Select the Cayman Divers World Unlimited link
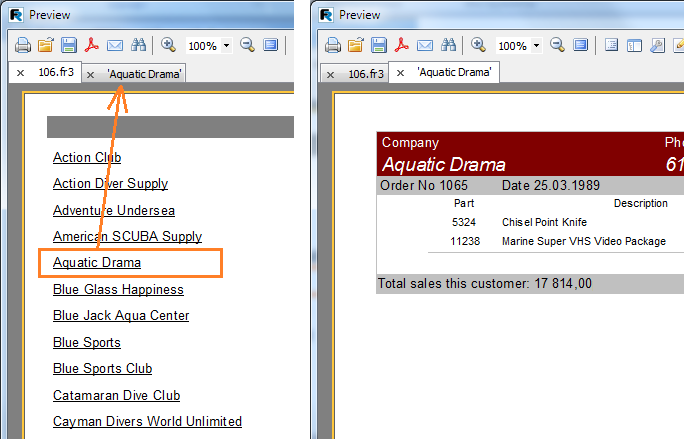 pyautogui.click(x=147, y=422)
